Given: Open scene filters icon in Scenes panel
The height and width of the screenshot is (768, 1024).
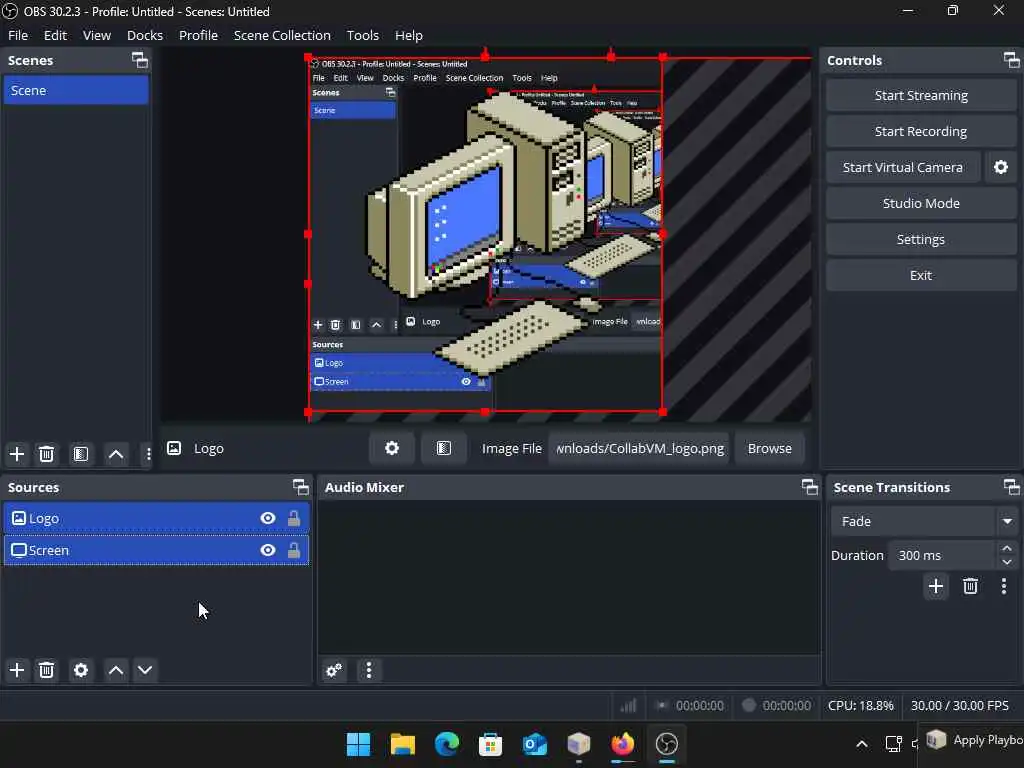Looking at the screenshot, I should coord(80,454).
